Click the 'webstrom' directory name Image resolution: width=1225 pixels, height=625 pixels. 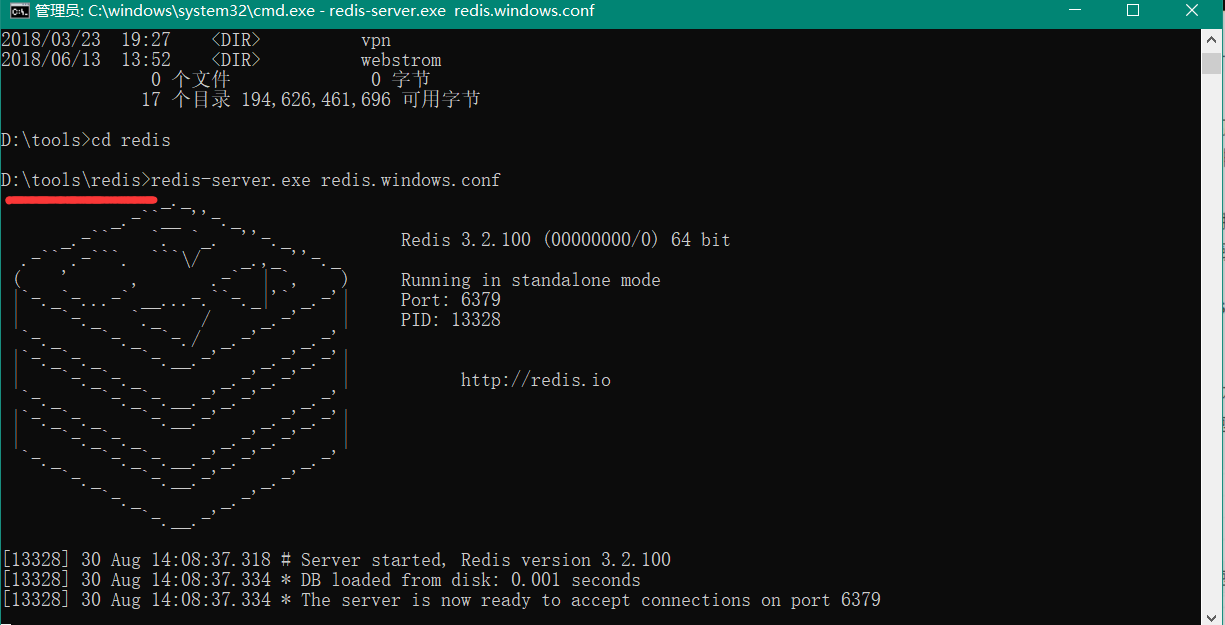[401, 61]
